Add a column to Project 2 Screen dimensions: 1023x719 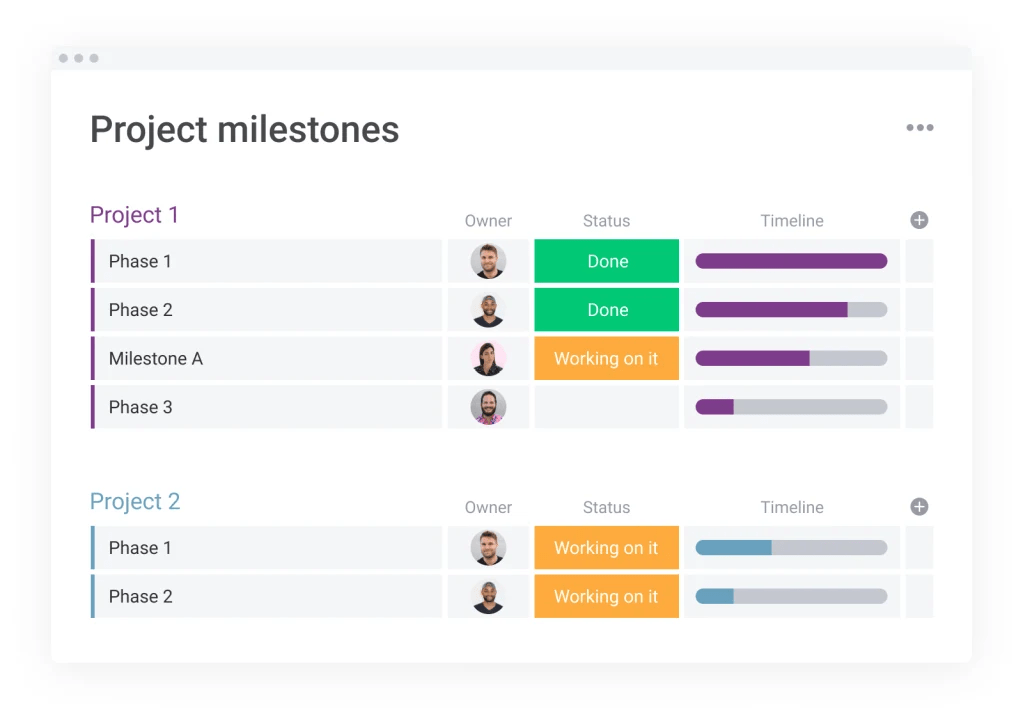pos(919,507)
